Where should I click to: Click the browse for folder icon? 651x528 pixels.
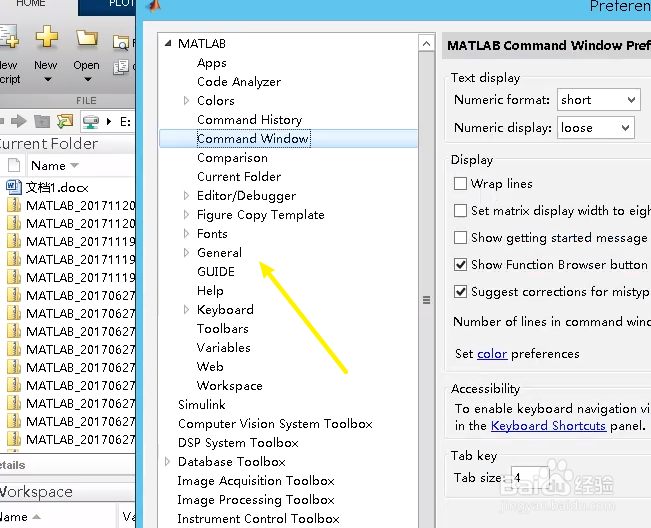(65, 121)
